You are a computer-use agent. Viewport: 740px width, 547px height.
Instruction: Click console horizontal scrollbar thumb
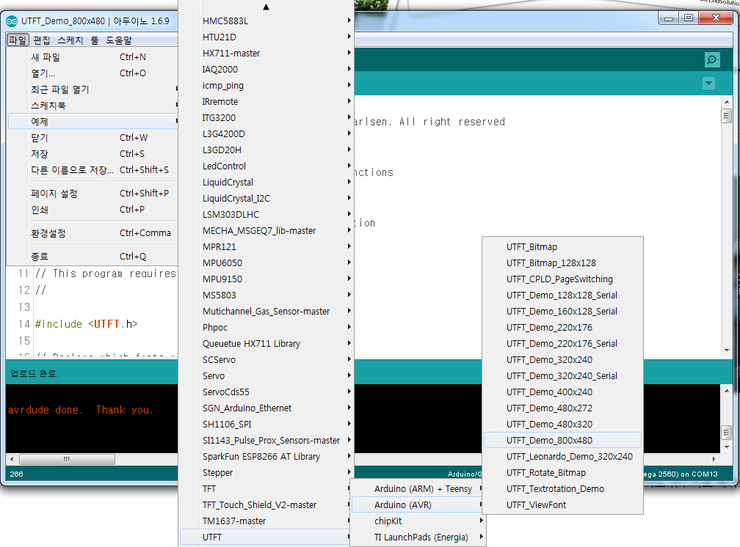click(67, 459)
